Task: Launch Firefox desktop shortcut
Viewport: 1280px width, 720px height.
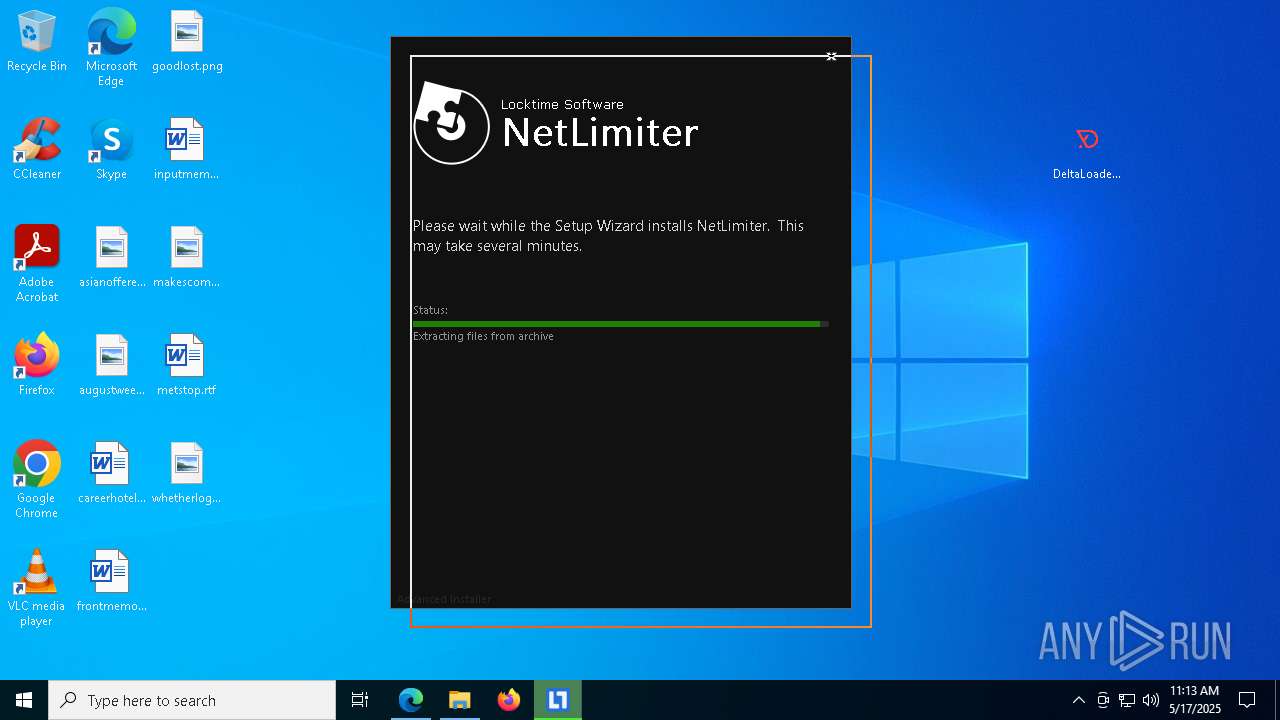Action: click(37, 366)
